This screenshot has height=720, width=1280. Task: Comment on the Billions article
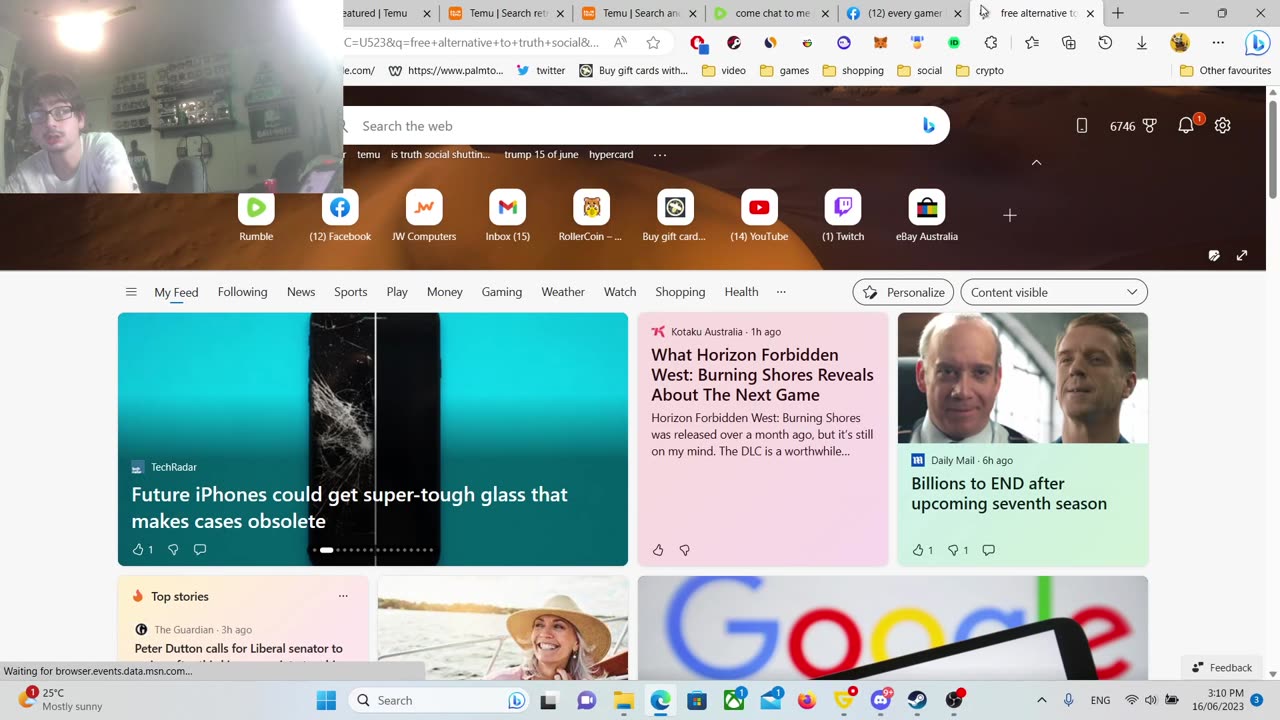[x=989, y=550]
